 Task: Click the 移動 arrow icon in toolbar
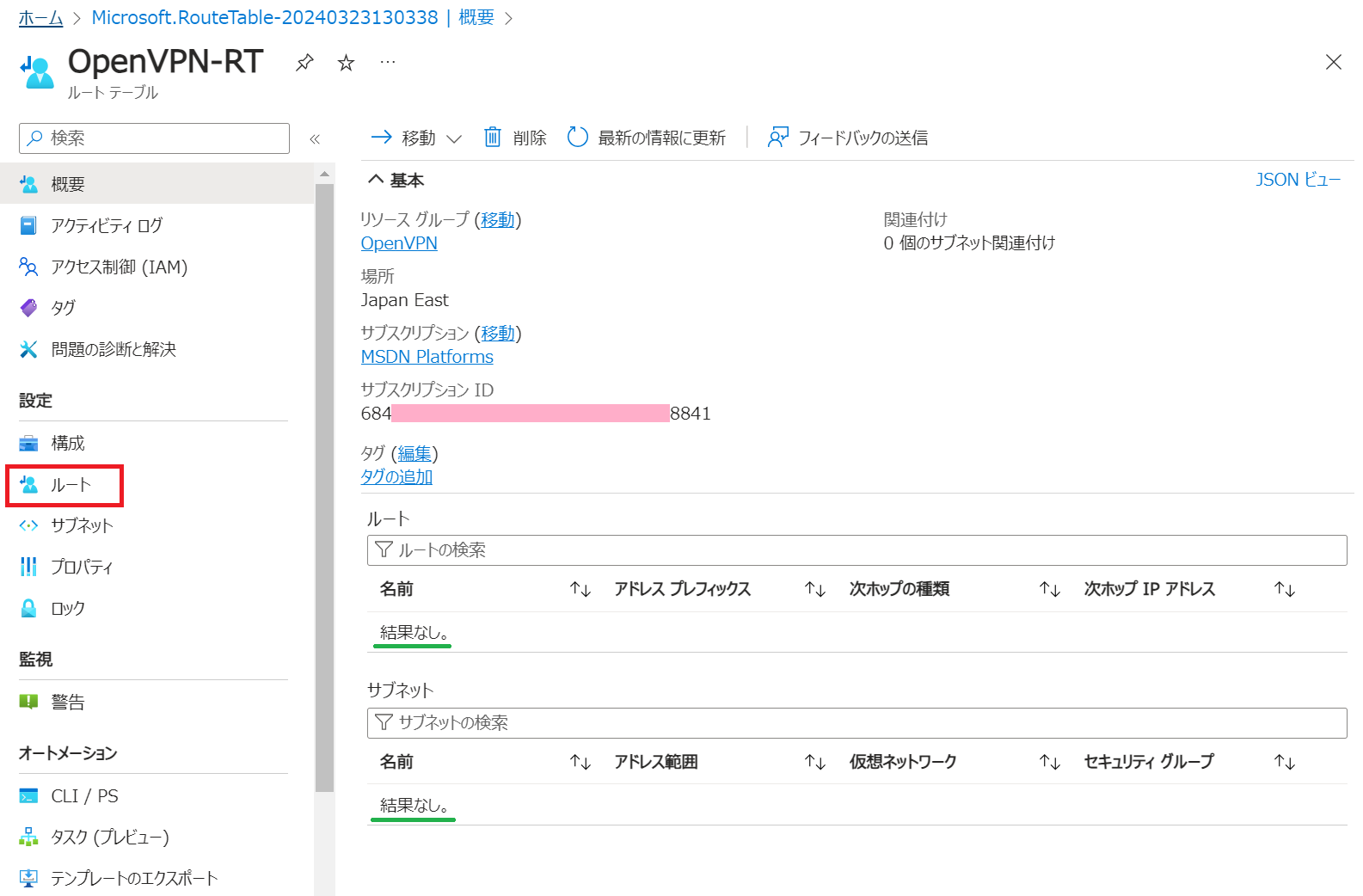(381, 138)
